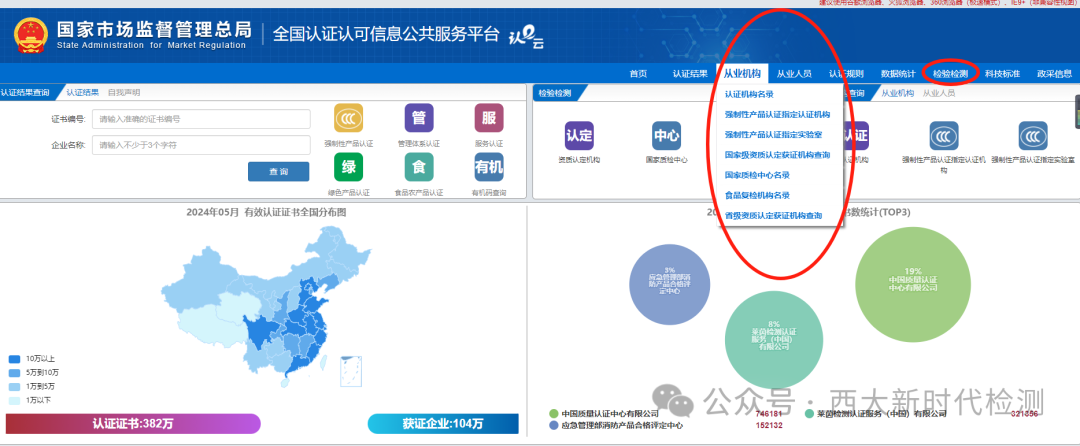Open the 食品农产品认证 icon
Viewport: 1080px width, 446px height.
tap(419, 167)
